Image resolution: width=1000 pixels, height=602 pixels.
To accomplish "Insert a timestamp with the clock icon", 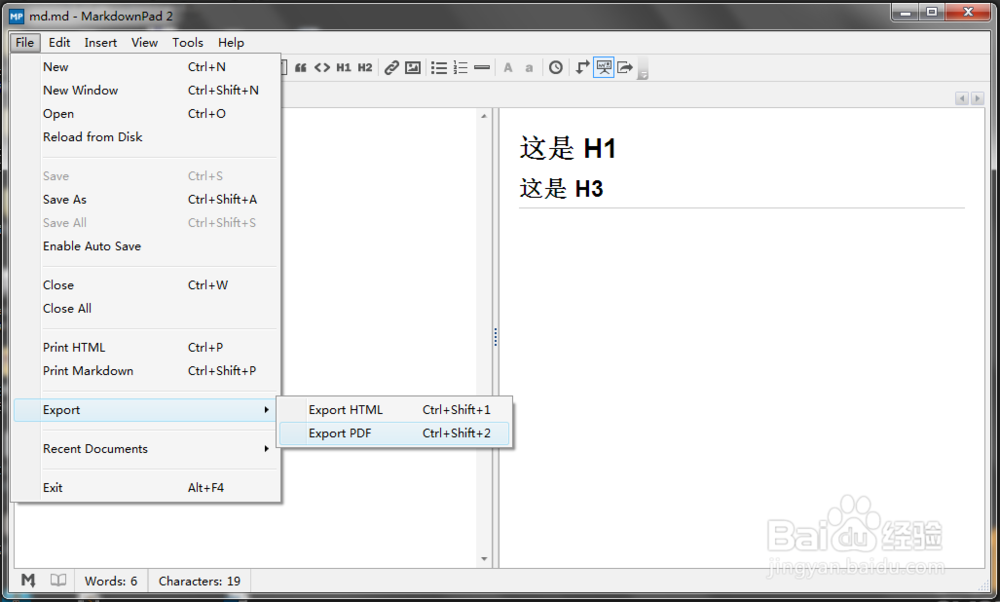I will [555, 68].
